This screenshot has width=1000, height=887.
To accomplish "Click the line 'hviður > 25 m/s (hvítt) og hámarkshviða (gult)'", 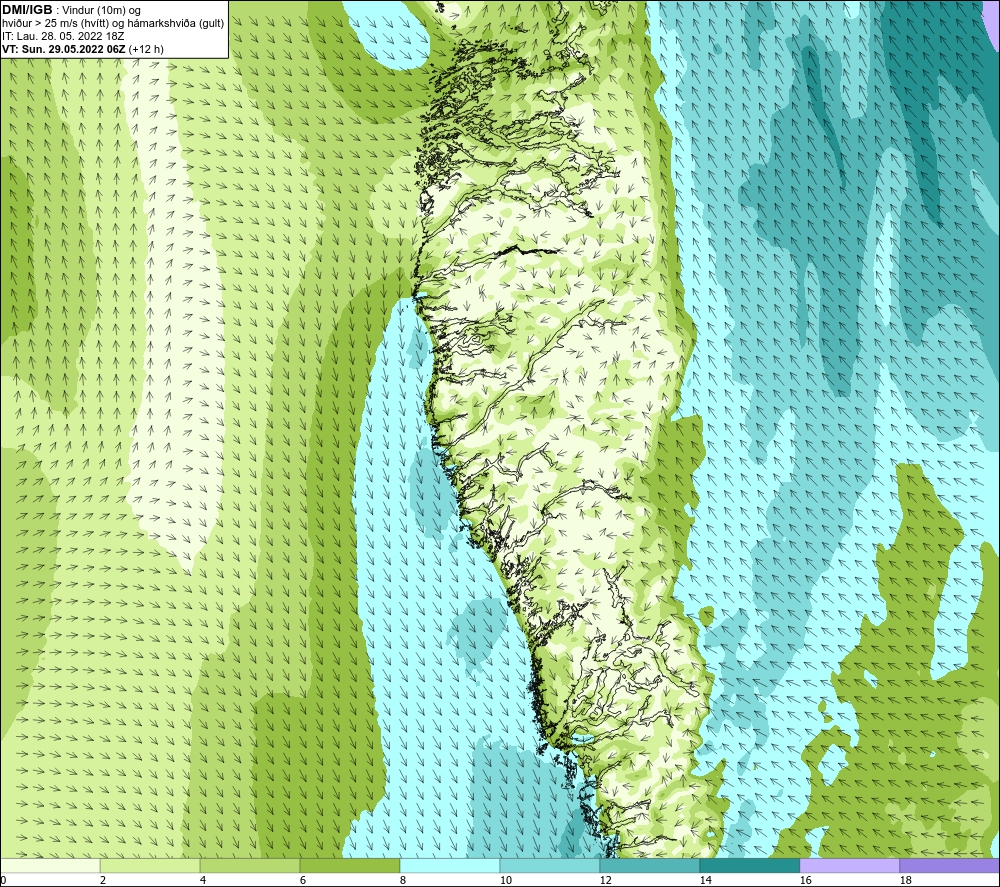I will (x=113, y=24).
